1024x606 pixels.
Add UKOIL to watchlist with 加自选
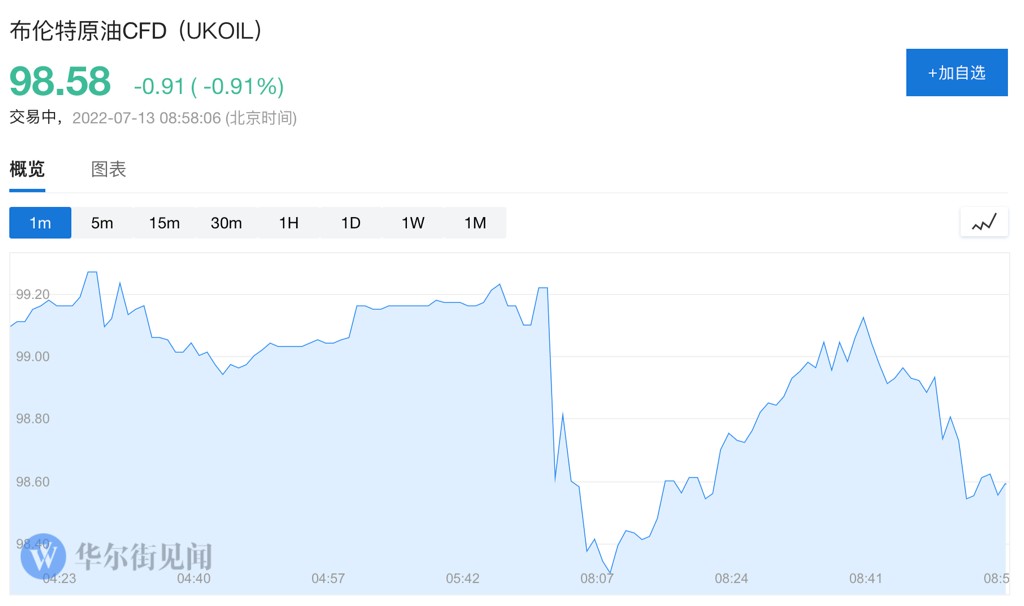click(x=956, y=73)
